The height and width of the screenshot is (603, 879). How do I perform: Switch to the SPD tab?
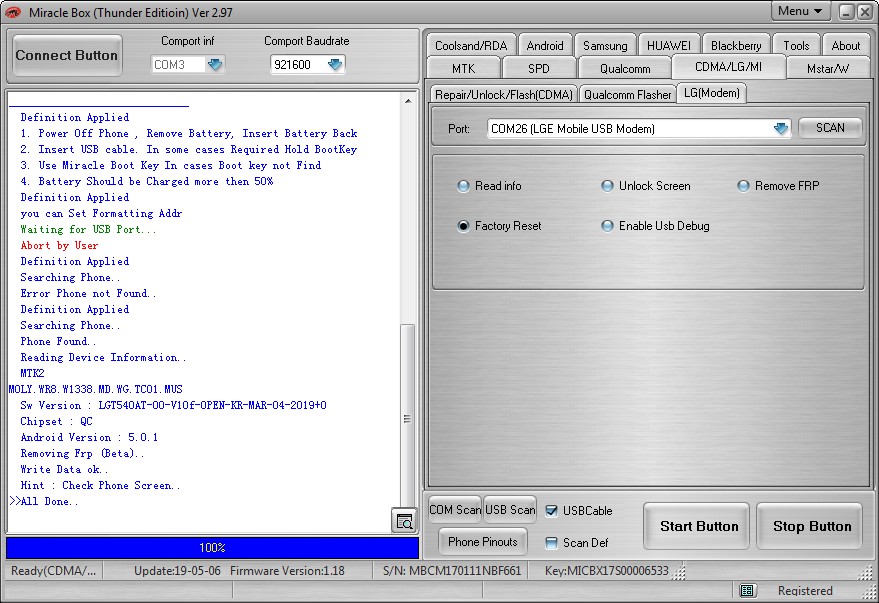tap(539, 68)
